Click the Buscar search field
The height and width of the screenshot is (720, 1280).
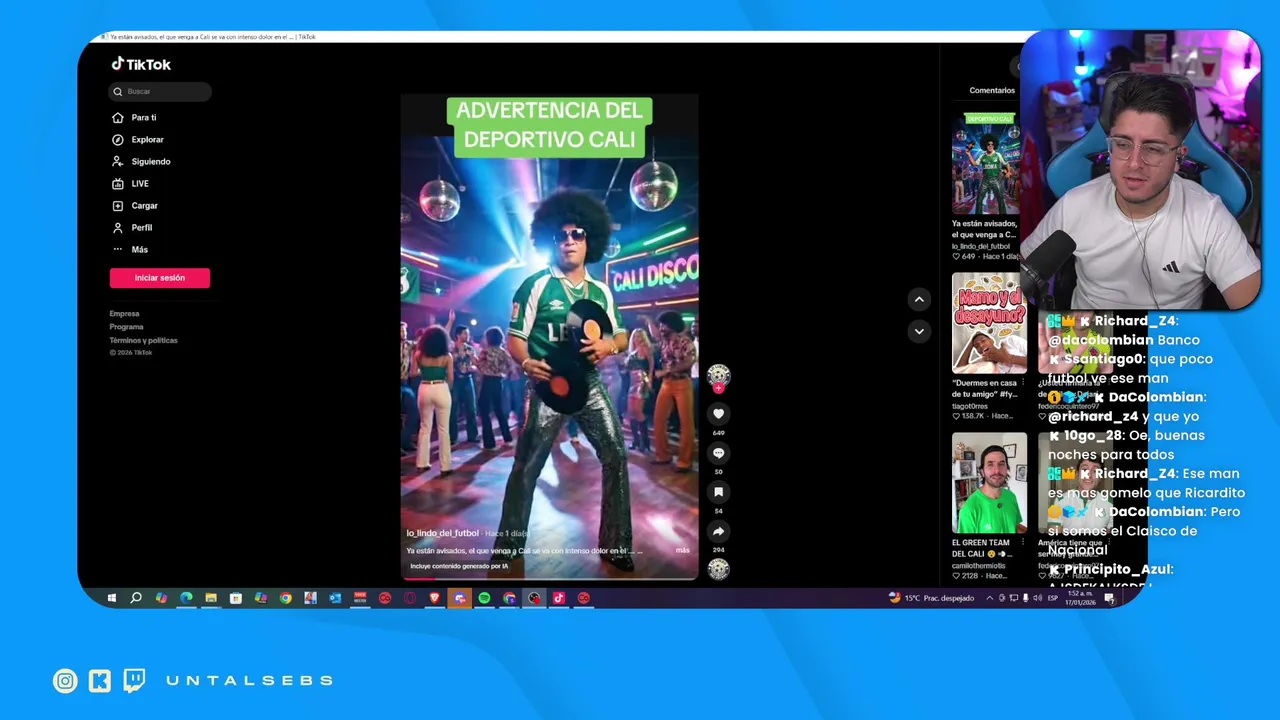pyautogui.click(x=160, y=91)
